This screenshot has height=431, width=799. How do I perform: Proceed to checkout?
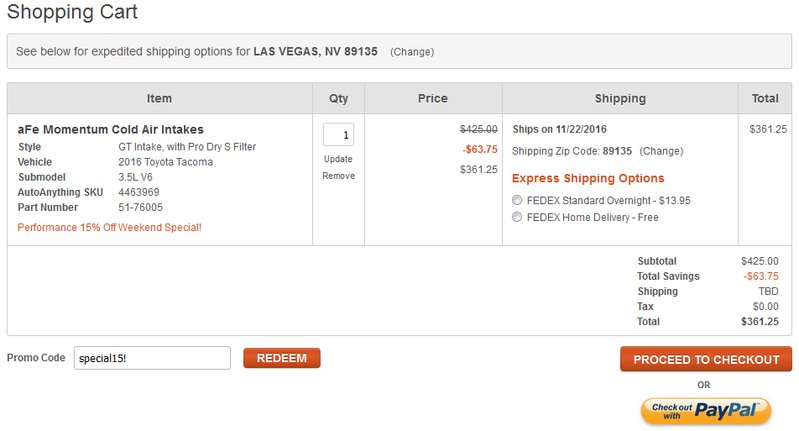(x=706, y=359)
